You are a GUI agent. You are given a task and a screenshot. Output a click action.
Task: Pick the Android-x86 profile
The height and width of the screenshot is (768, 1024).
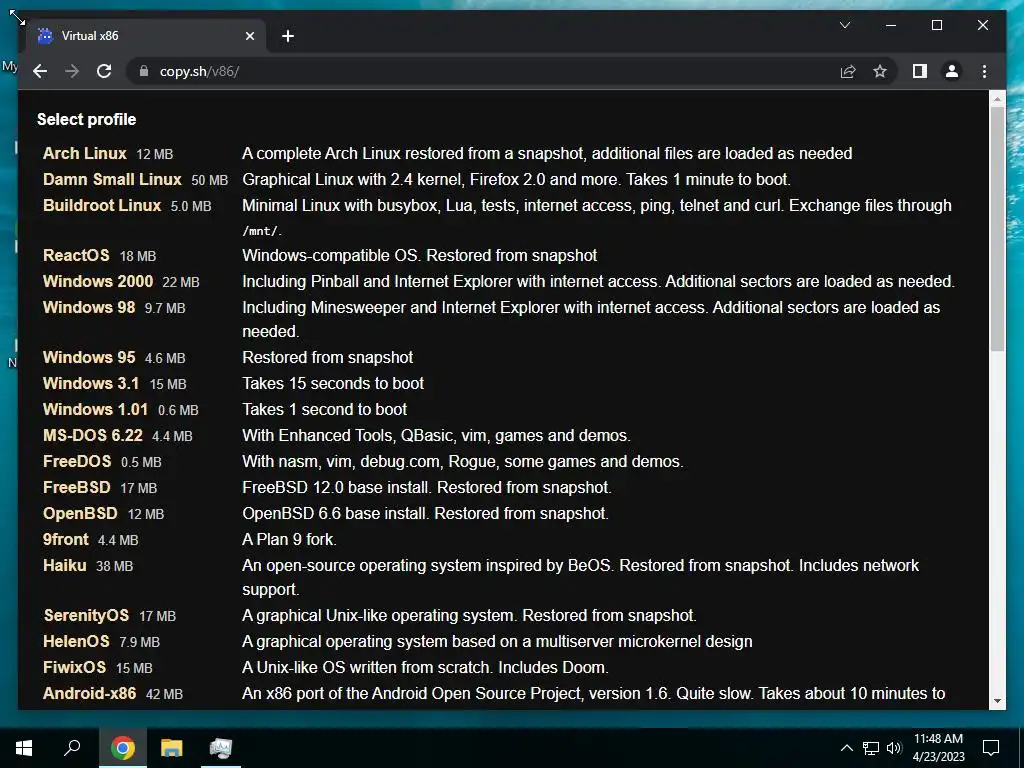tap(89, 694)
